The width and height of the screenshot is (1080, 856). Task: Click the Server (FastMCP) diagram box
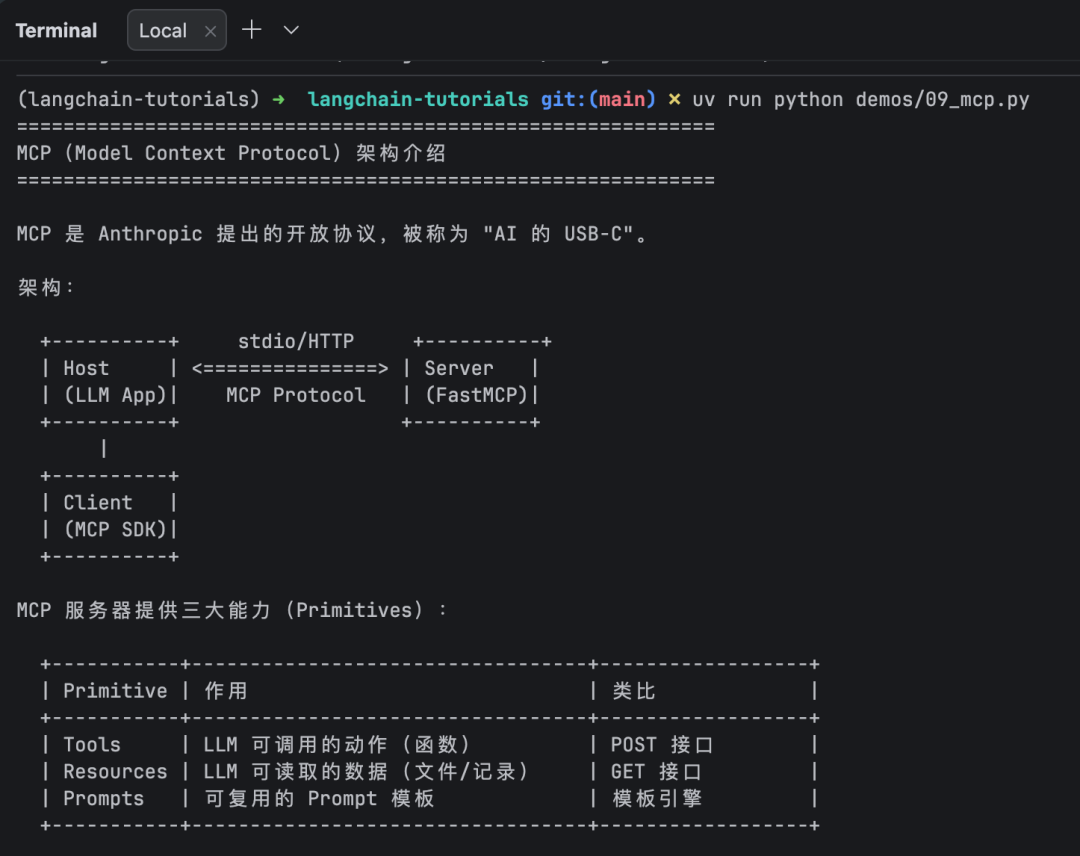476,382
